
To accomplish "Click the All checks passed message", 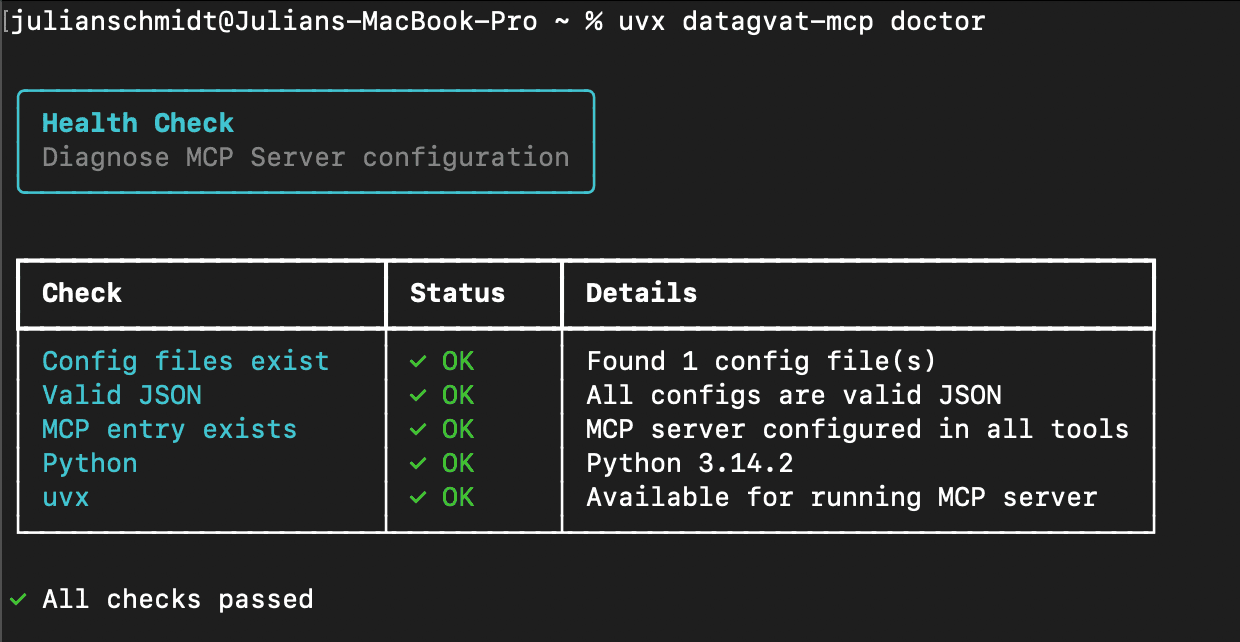I will click(x=177, y=598).
